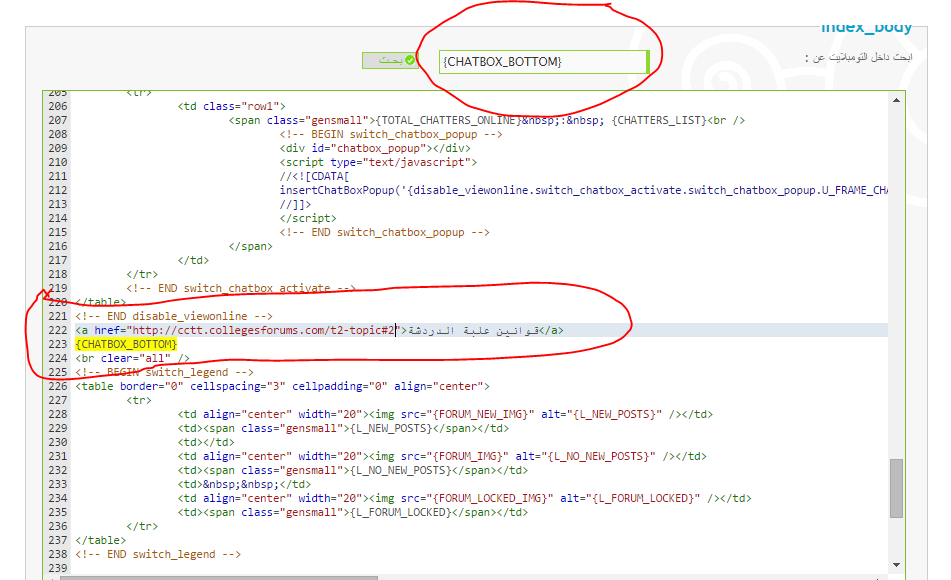Click the collegesforums URL on line 222
The image size is (951, 580).
click(263, 331)
